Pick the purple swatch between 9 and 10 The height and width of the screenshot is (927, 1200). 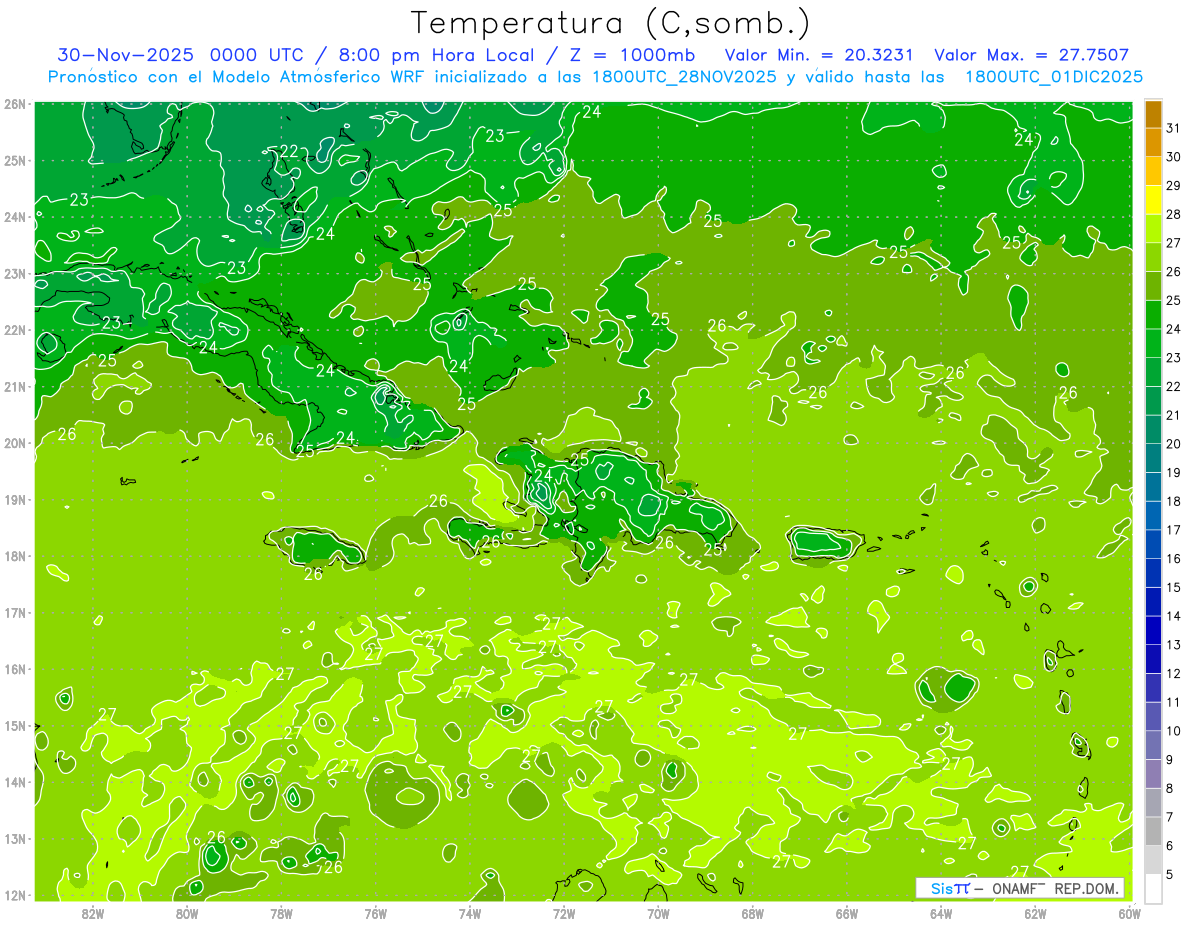pos(1153,745)
